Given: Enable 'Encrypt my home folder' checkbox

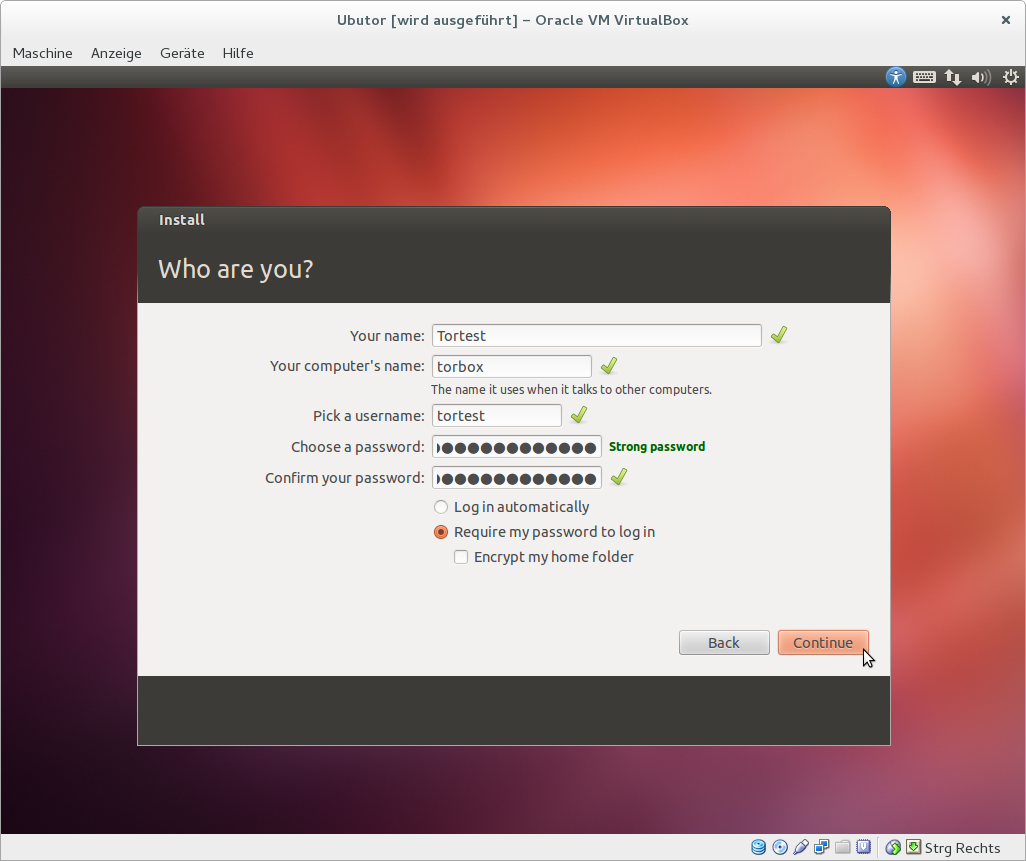Looking at the screenshot, I should [x=461, y=557].
